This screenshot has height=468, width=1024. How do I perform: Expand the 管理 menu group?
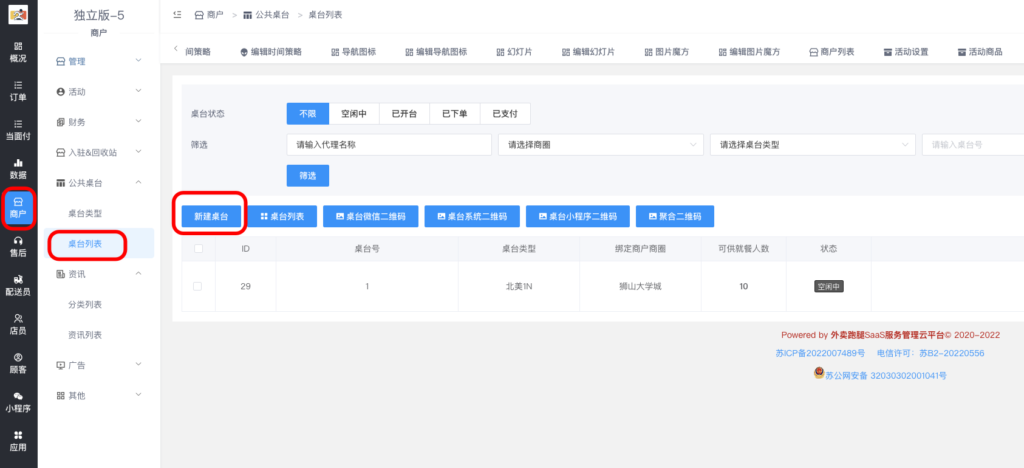click(x=99, y=61)
